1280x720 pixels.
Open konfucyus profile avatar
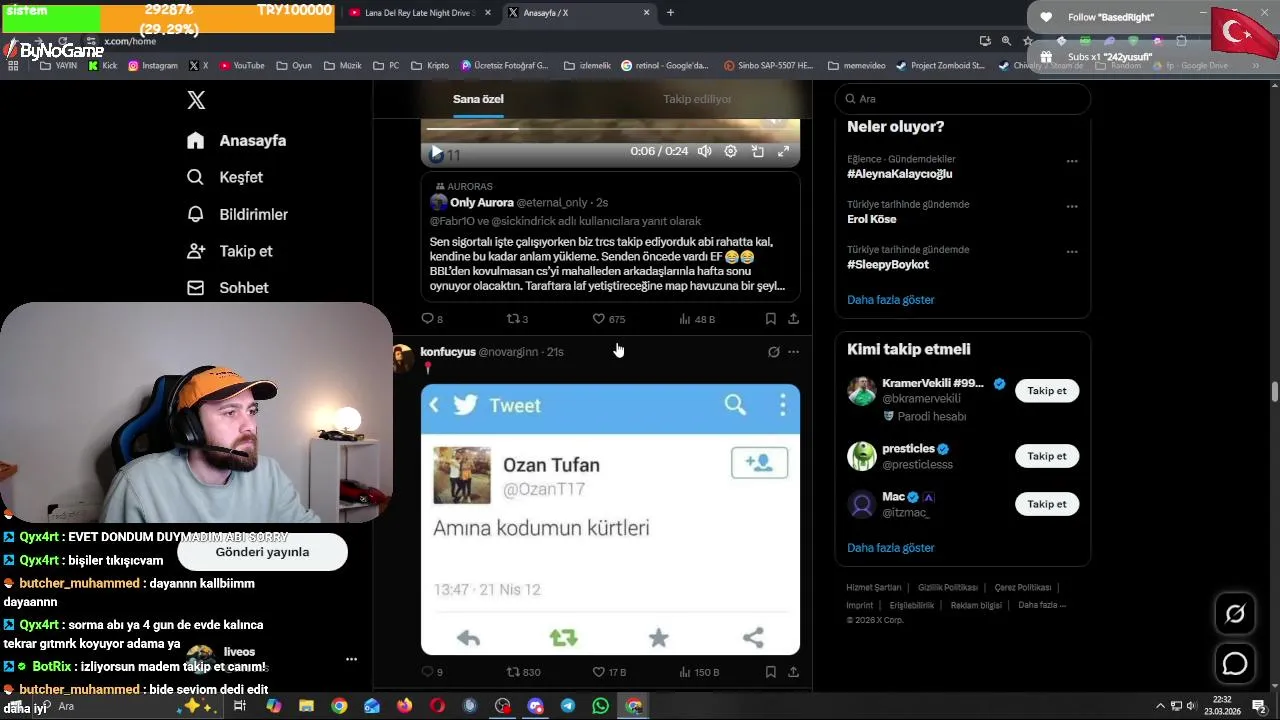pyautogui.click(x=403, y=357)
